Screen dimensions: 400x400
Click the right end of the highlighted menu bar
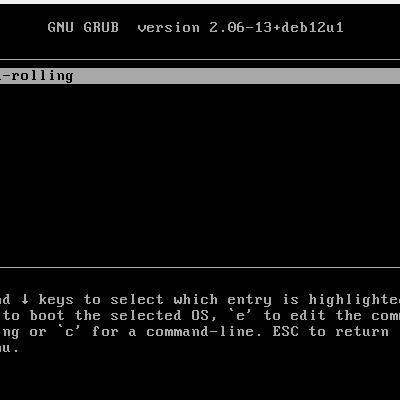click(x=393, y=76)
